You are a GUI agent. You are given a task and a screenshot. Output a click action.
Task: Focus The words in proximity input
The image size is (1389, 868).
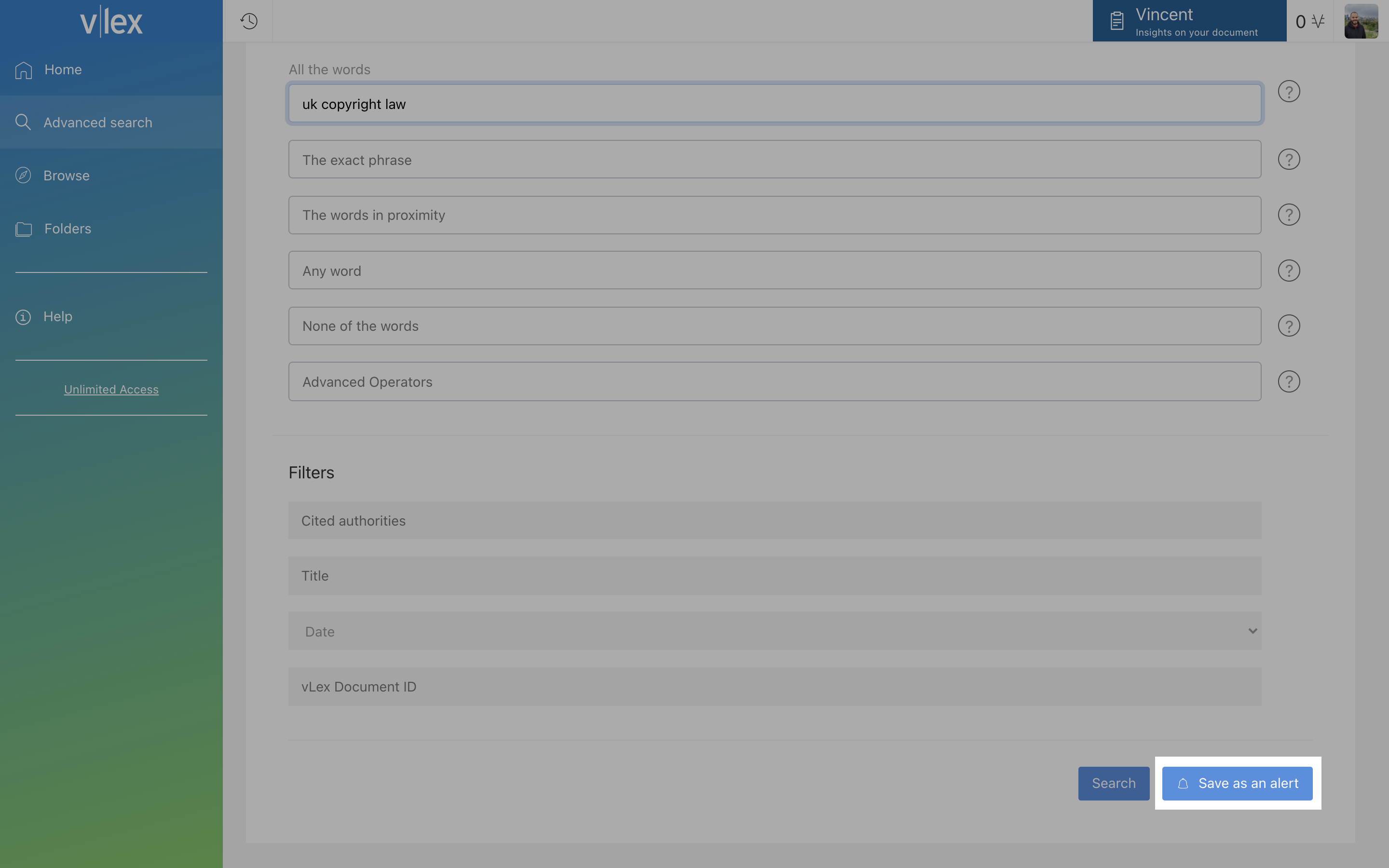[x=775, y=215]
